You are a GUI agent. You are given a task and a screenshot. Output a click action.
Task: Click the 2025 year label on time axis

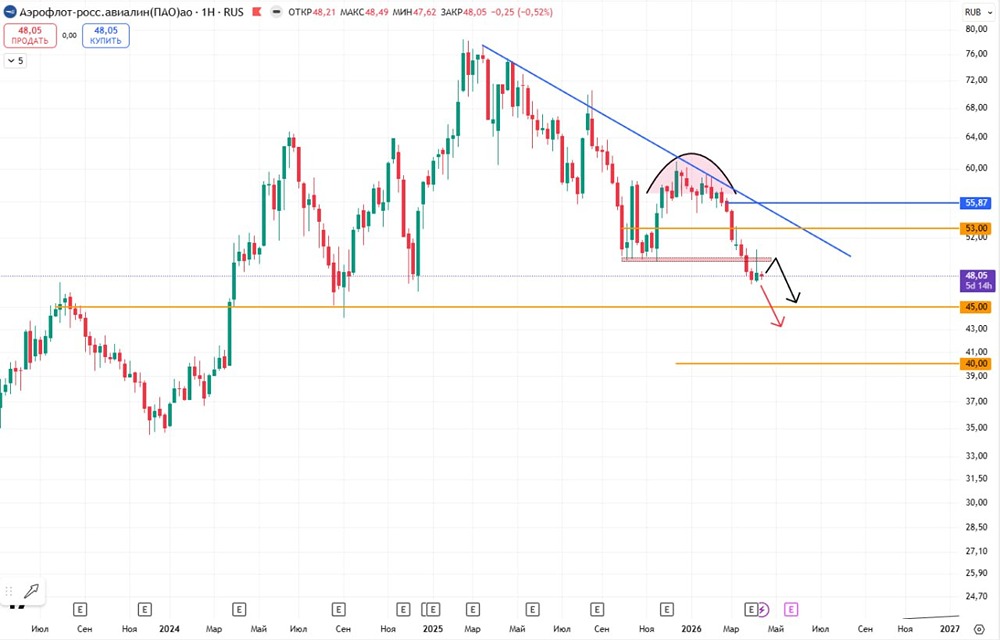coord(432,629)
